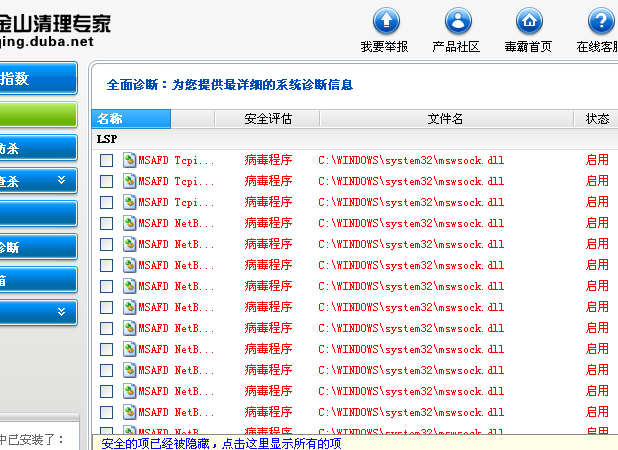
Task: Click the sidebar button below the green one
Action: click(x=38, y=148)
